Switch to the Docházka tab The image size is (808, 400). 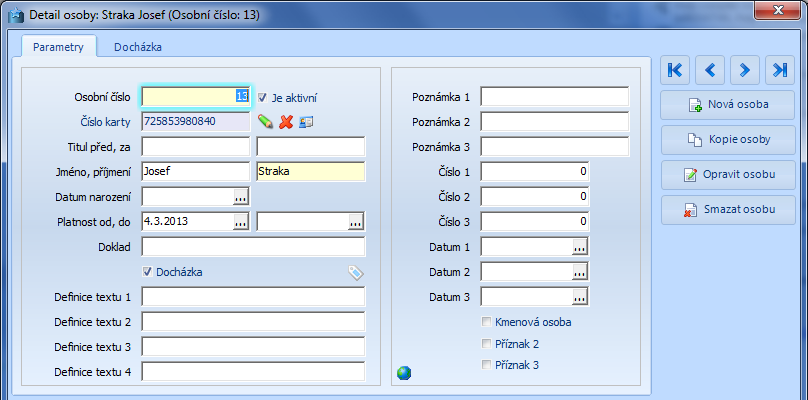coord(138,47)
